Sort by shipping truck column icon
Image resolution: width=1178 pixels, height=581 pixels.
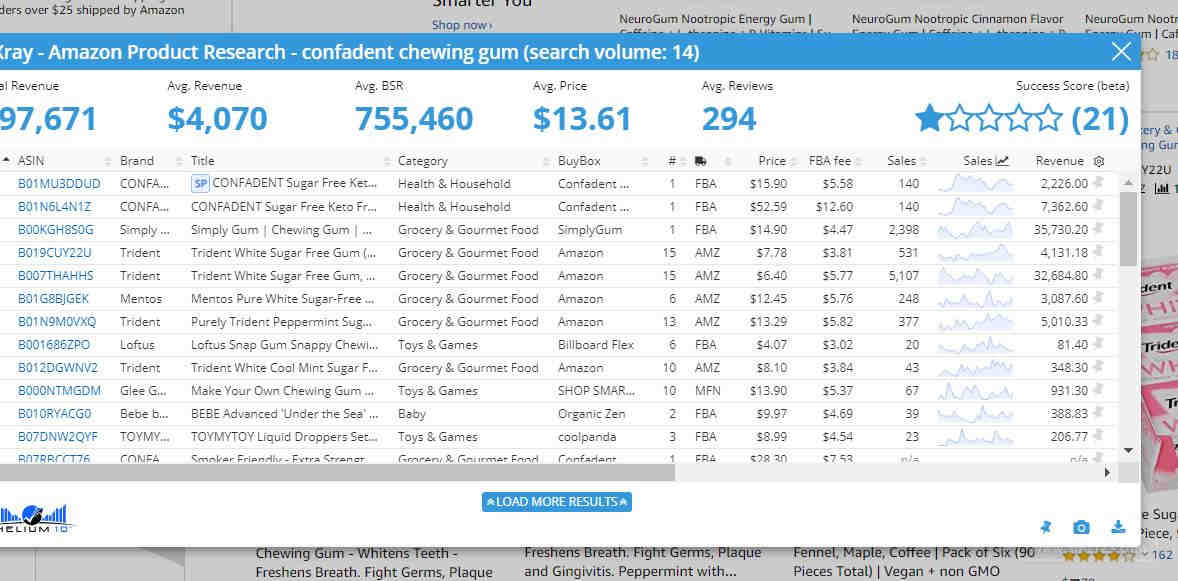pos(701,161)
